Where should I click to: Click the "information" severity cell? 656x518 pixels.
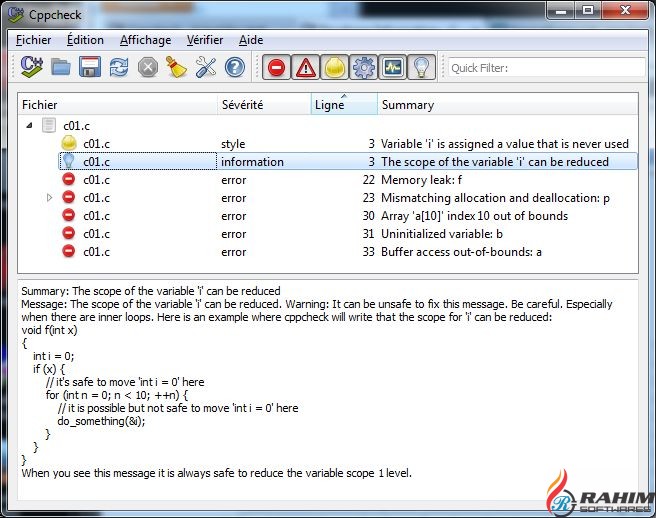pos(252,162)
